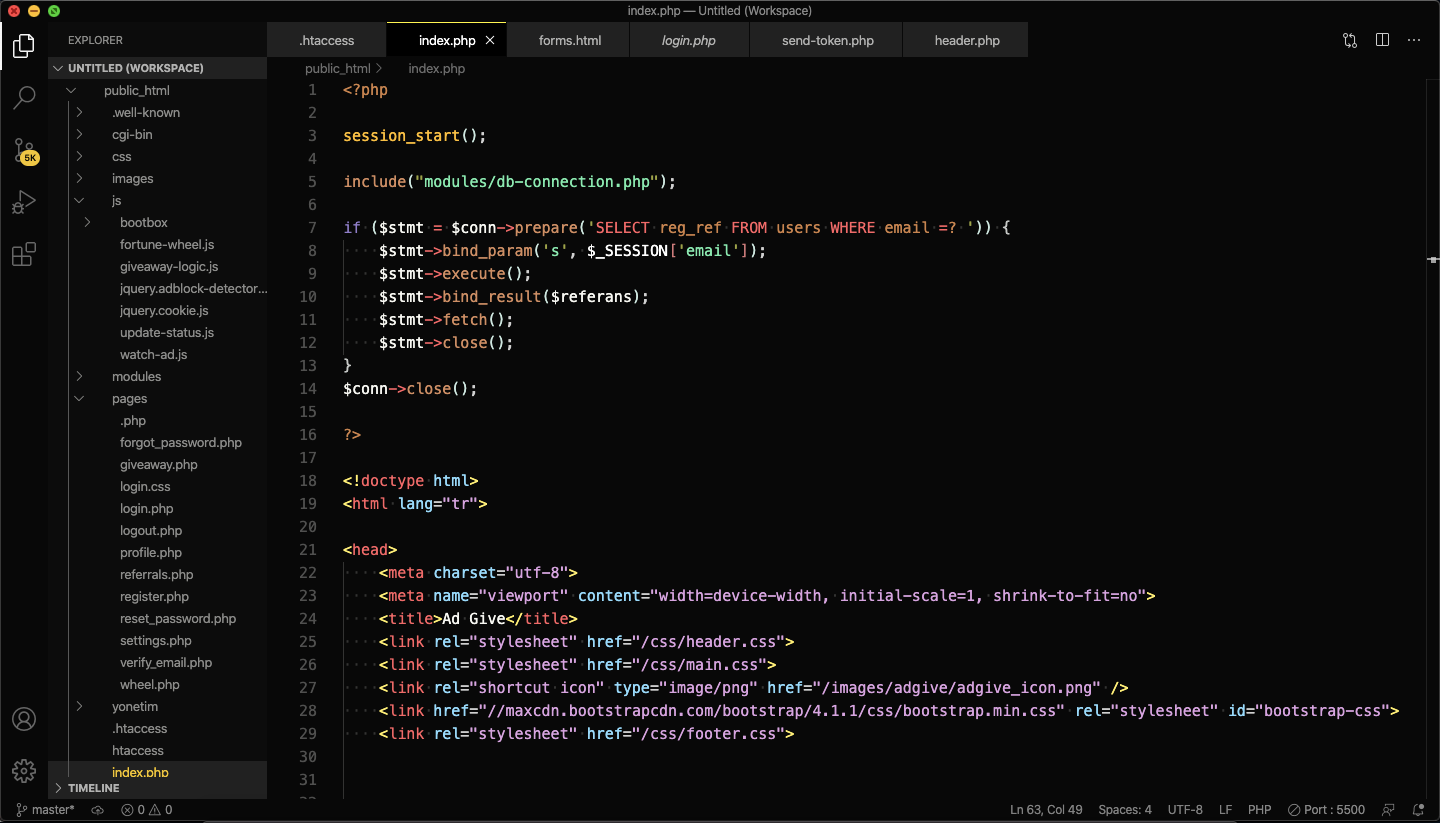Click public_html in the breadcrumb path

coord(337,68)
